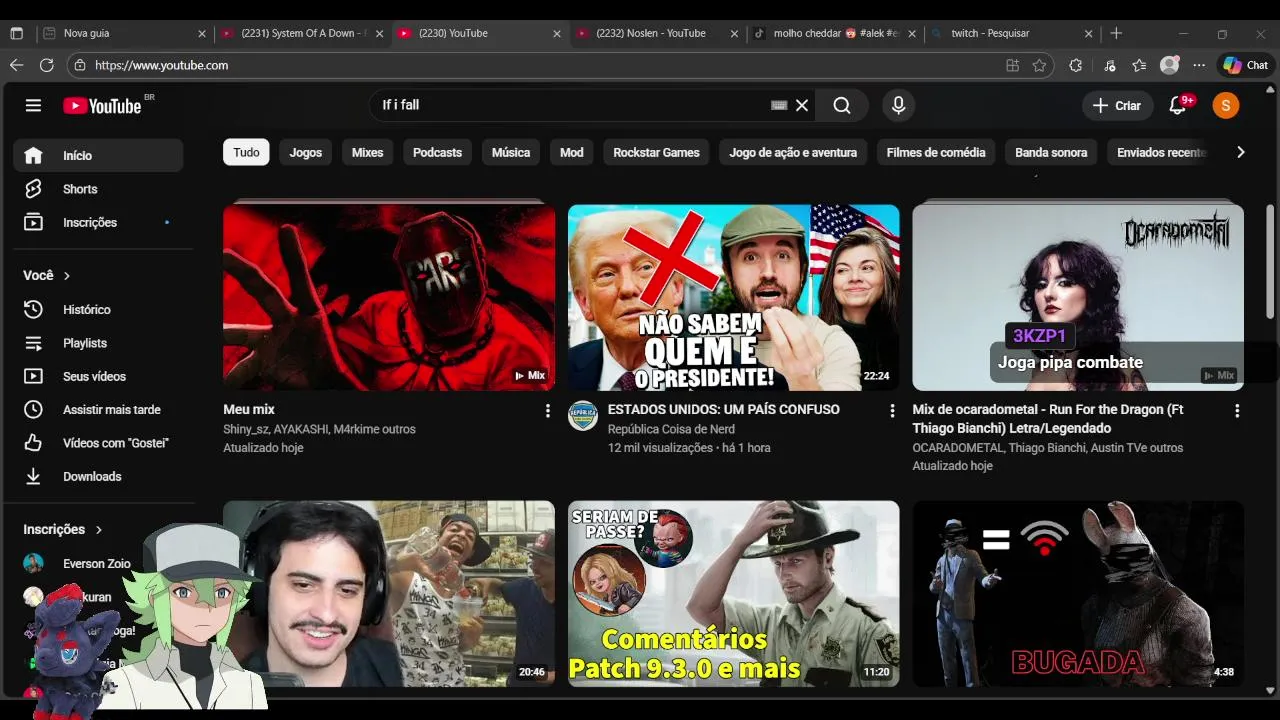This screenshot has height=720, width=1280.
Task: Switch to twitch - Pesquisar tab
Action: 1012,33
